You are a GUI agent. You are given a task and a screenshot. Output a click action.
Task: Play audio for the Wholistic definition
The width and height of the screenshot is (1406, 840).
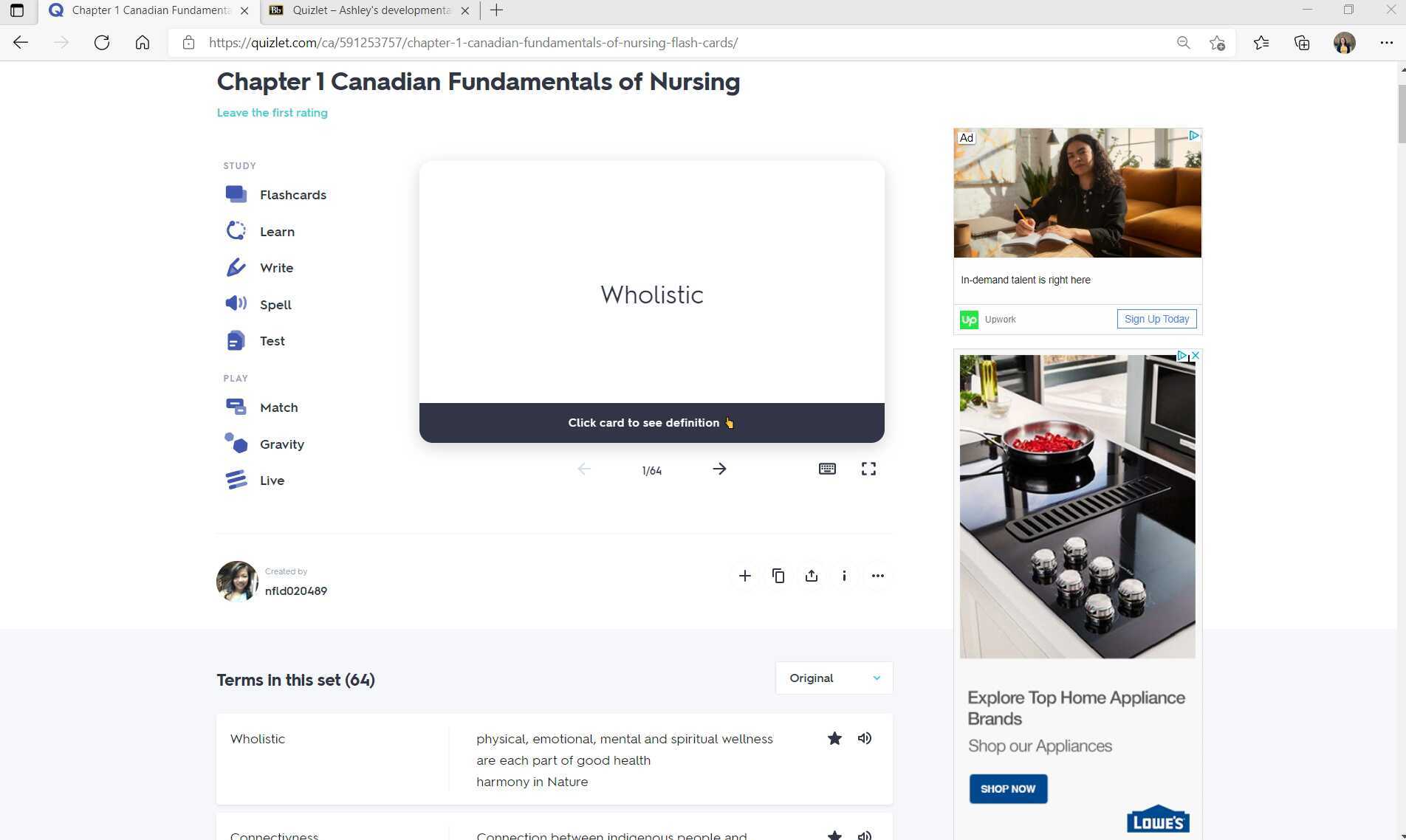click(x=864, y=738)
